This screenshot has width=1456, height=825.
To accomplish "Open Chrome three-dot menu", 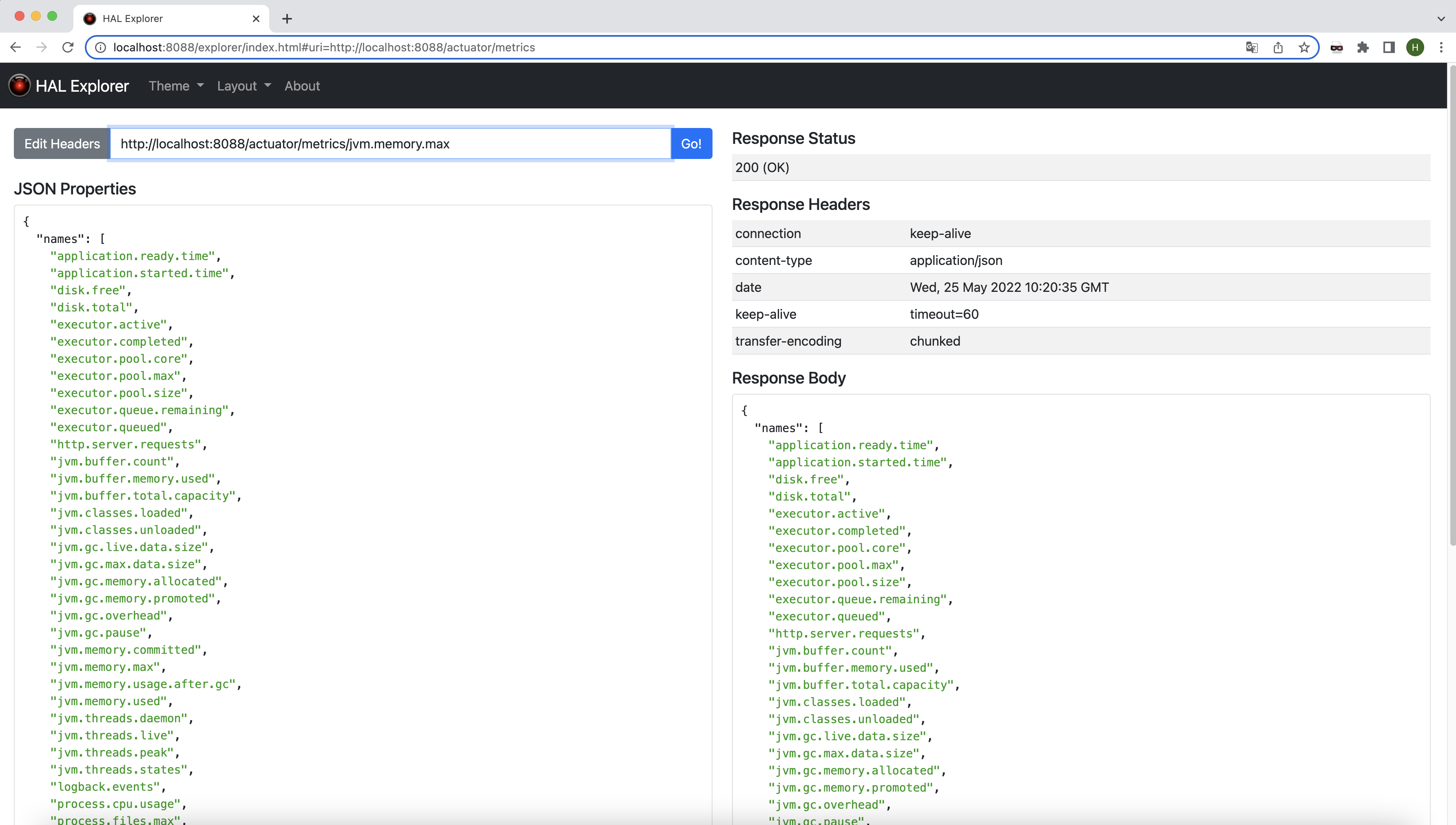I will tap(1441, 48).
